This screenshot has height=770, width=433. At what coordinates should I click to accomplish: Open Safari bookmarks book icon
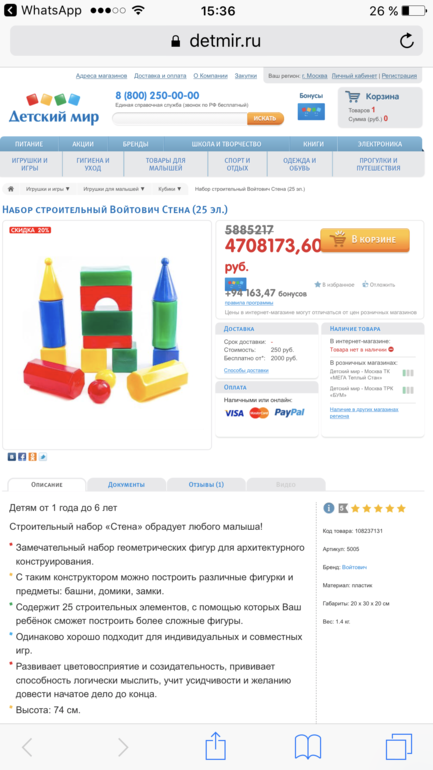pos(308,747)
